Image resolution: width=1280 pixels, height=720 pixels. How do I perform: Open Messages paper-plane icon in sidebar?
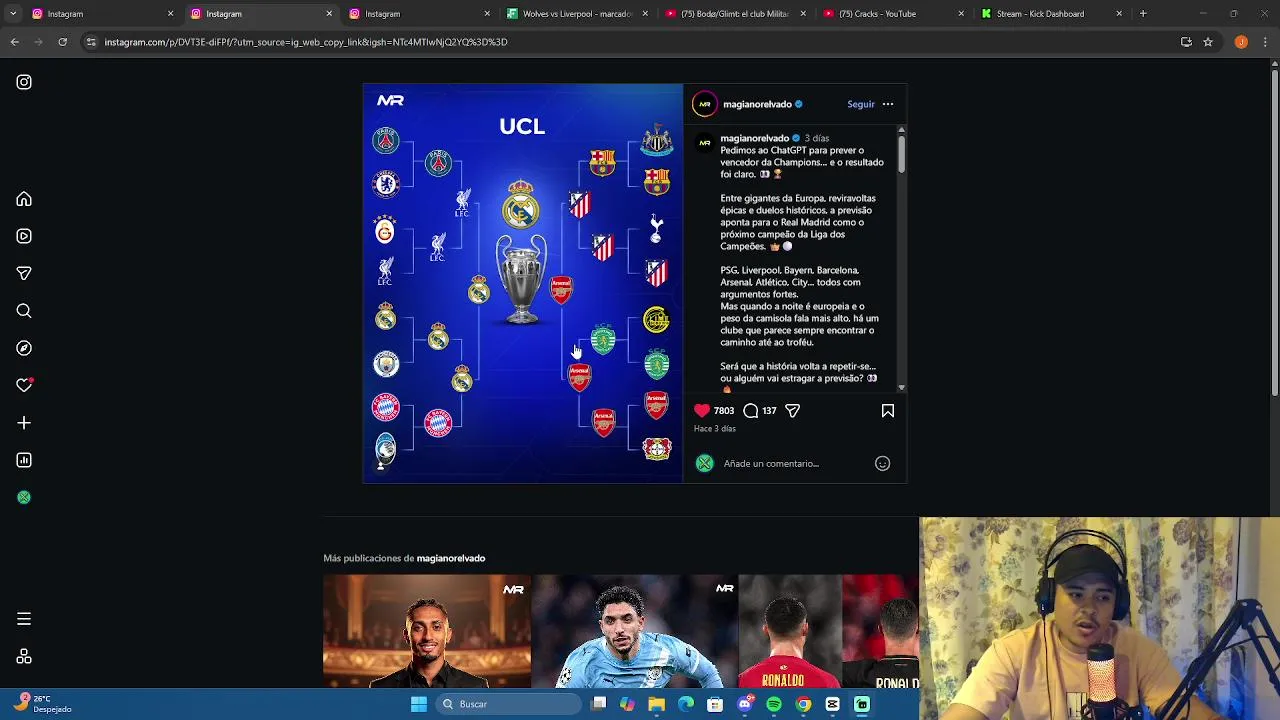pyautogui.click(x=24, y=273)
